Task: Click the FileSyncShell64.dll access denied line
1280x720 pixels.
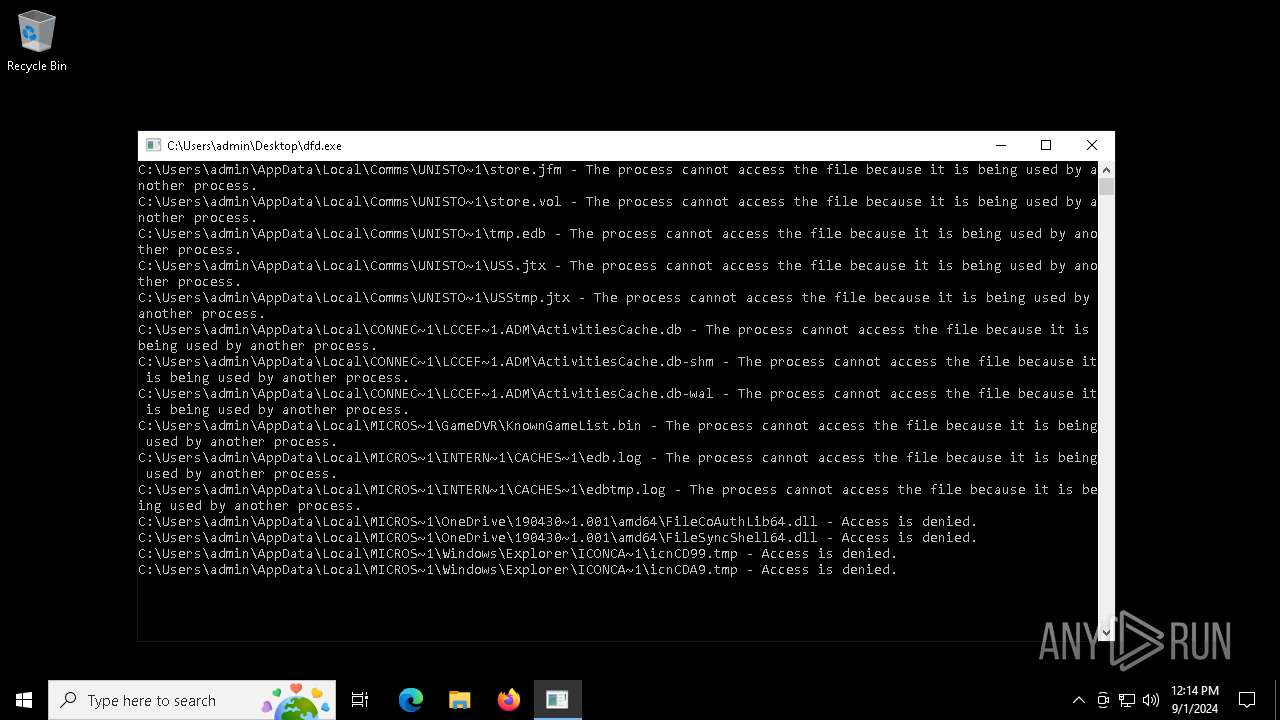Action: [557, 537]
